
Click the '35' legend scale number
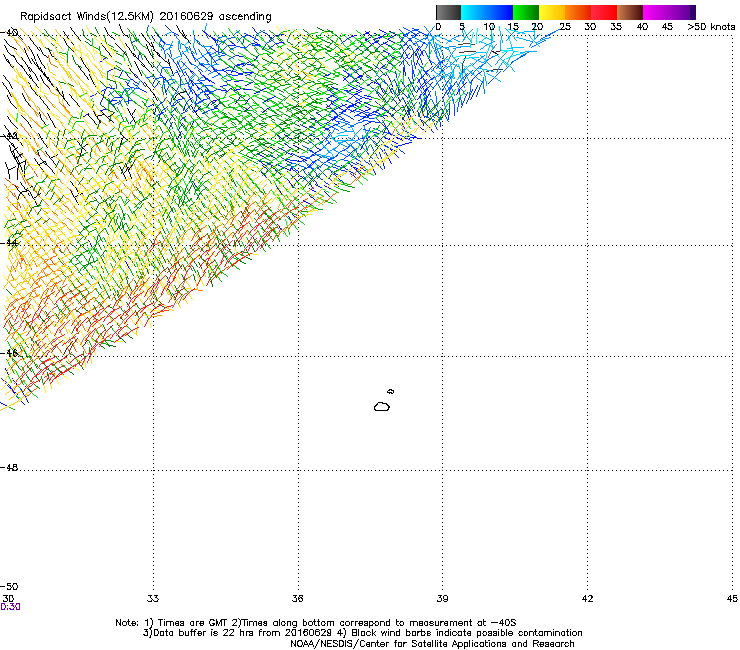tap(616, 27)
